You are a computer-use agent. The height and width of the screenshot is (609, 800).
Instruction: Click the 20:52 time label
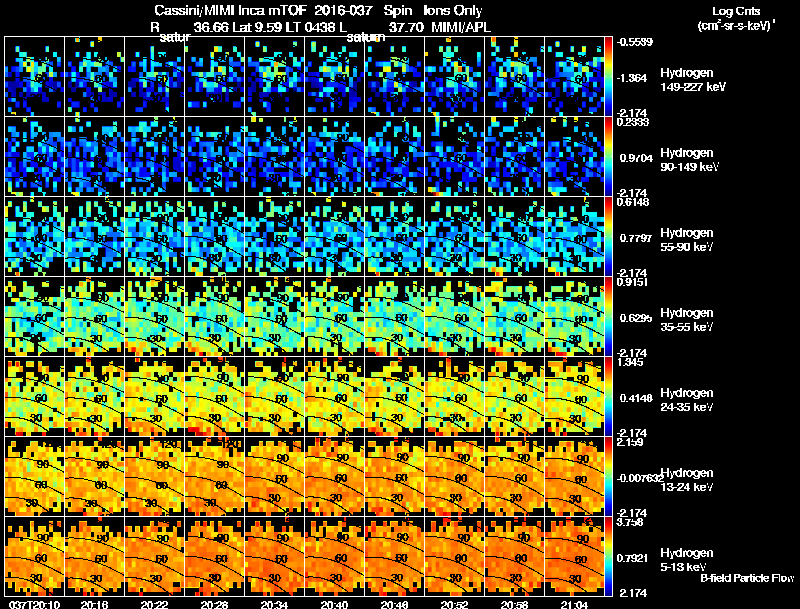455,604
